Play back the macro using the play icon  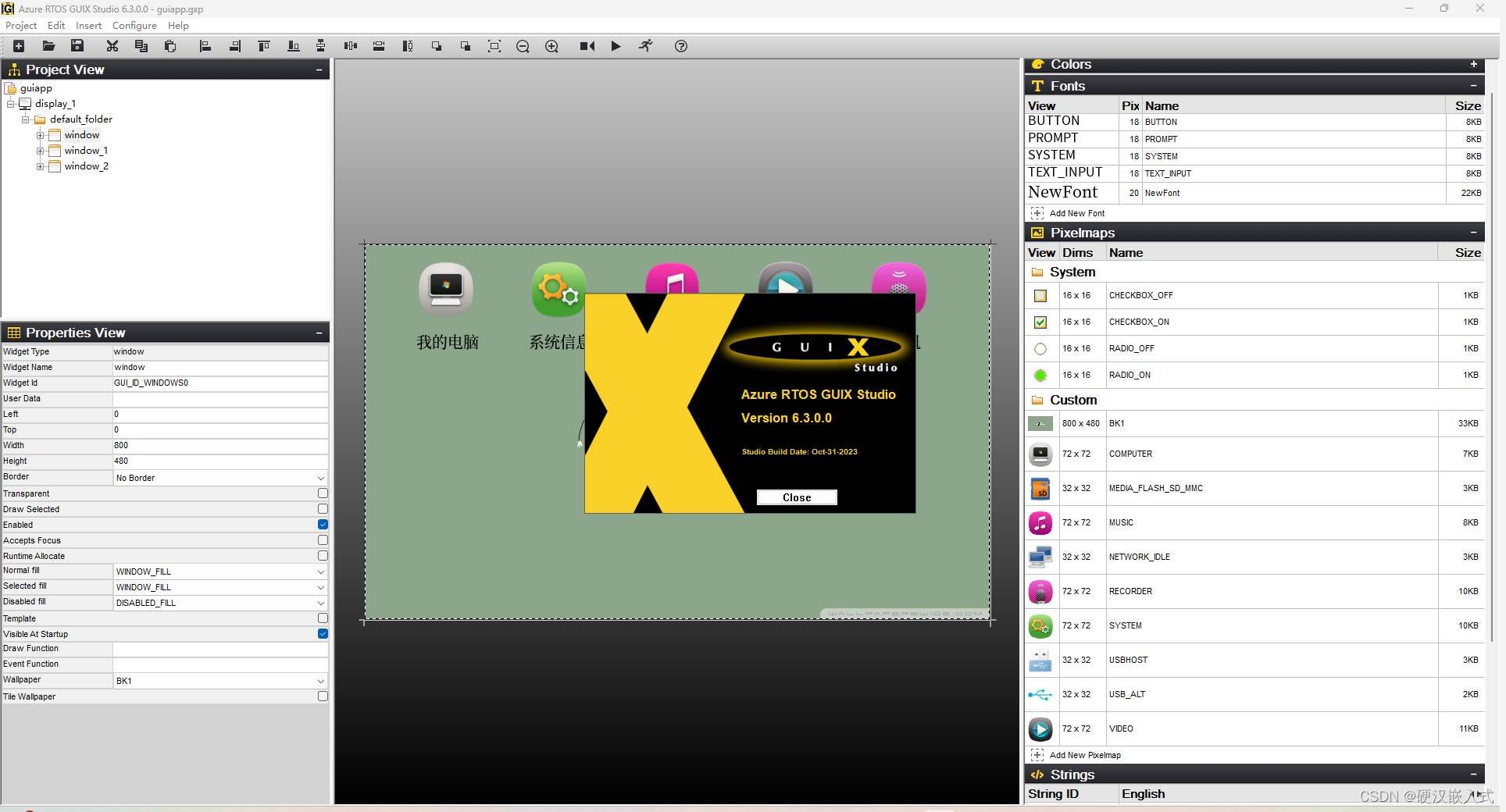click(616, 46)
